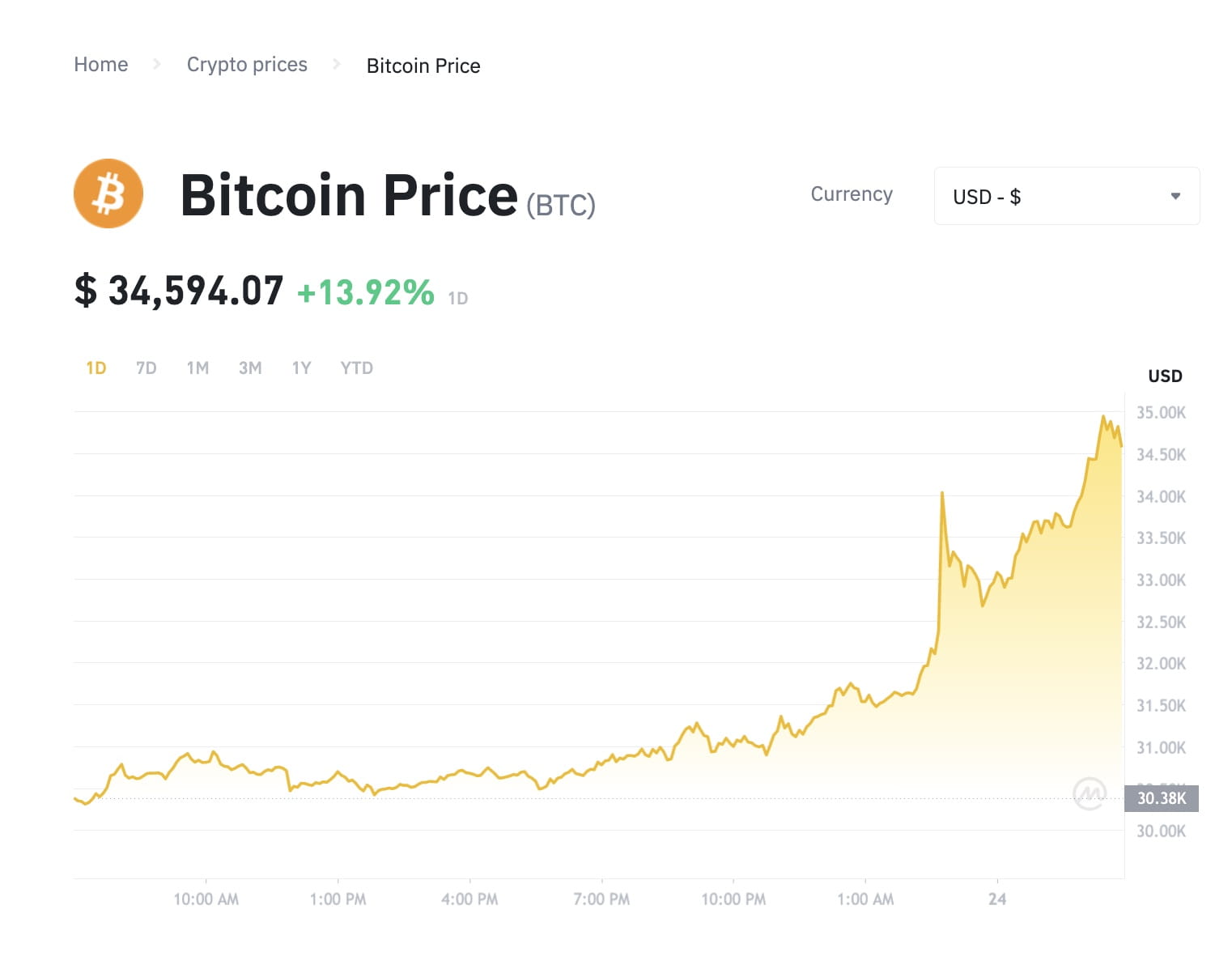Image resolution: width=1232 pixels, height=965 pixels.
Task: Enable the YTD time range view
Action: [x=356, y=368]
